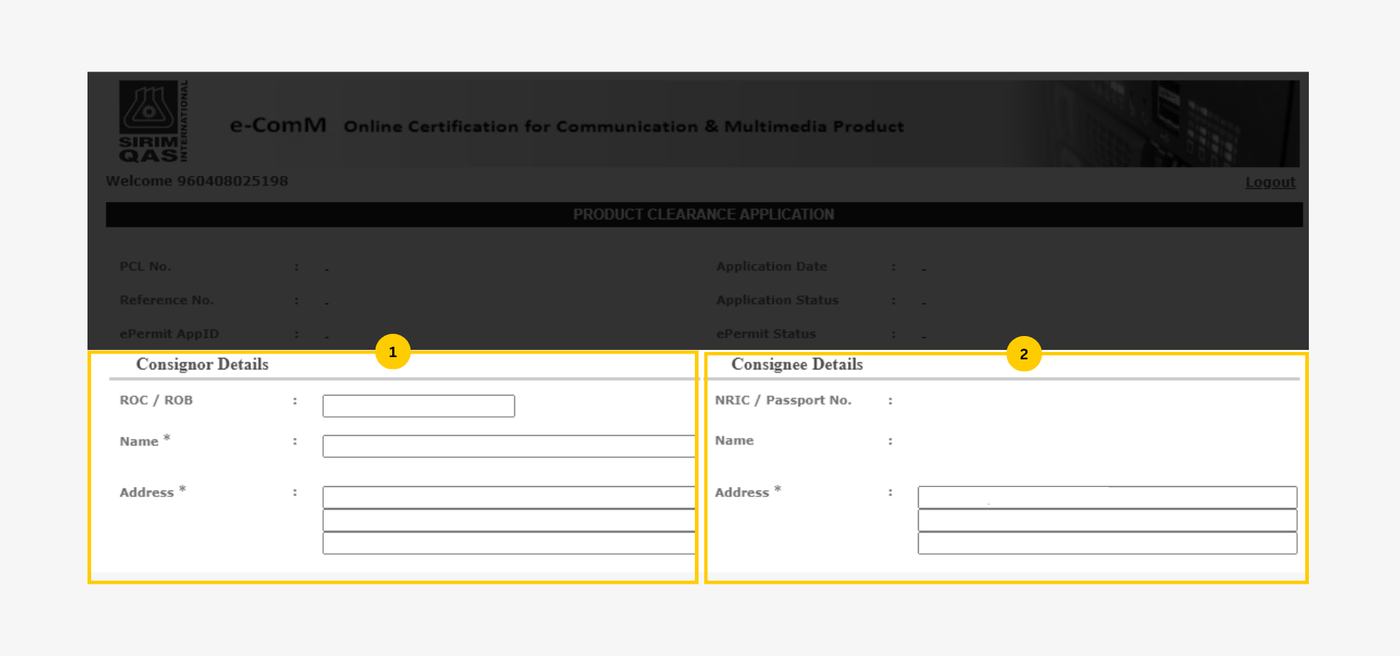Click the yellow badge numbered 1
The image size is (1400, 656).
[x=393, y=352]
